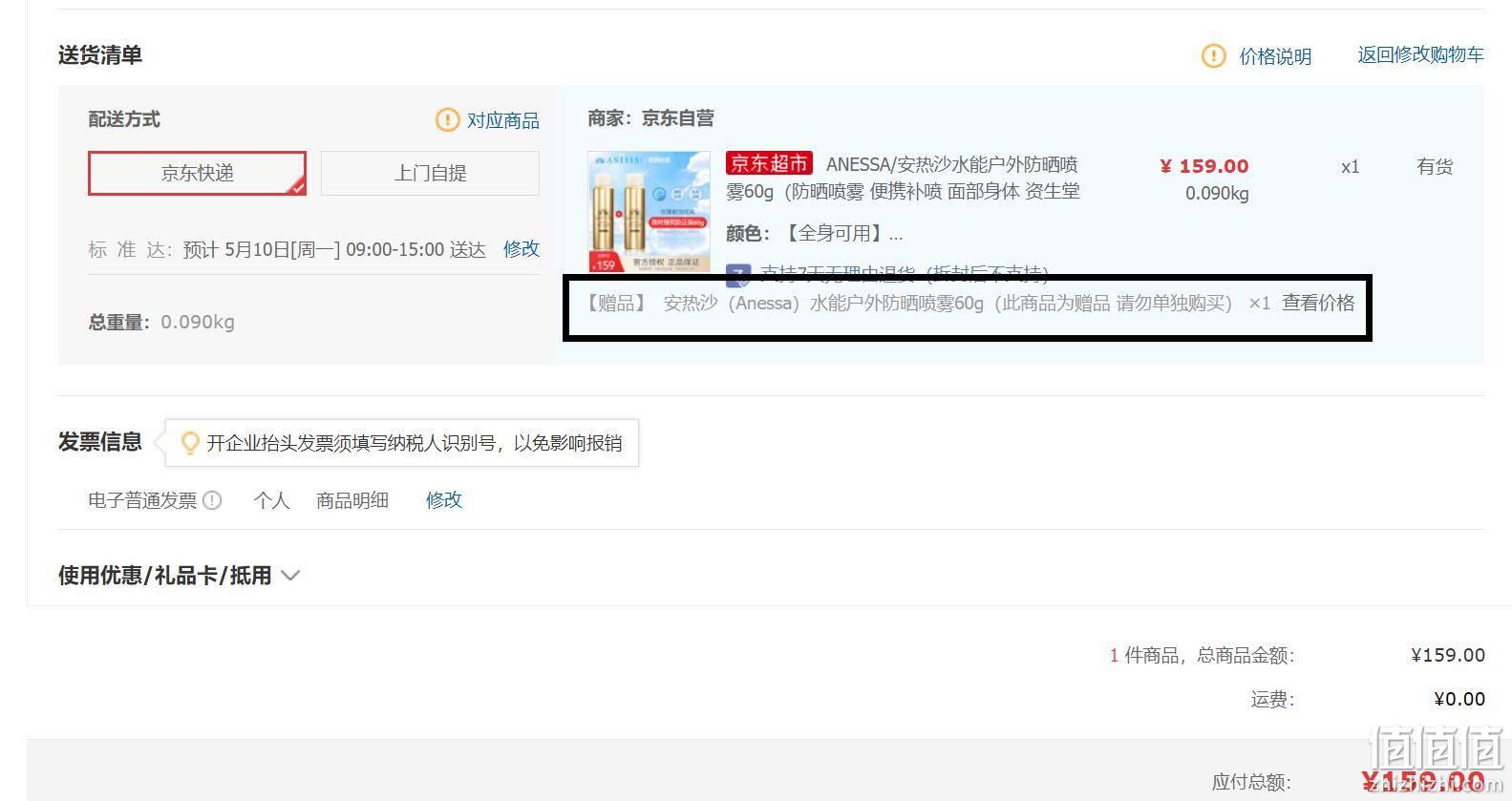Screen dimensions: 1512x801
Task: Modify the 标准达 delivery time
Action: coord(522,249)
